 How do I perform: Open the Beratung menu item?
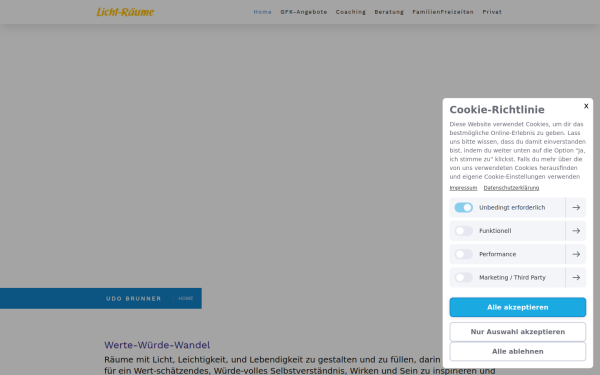tap(389, 12)
